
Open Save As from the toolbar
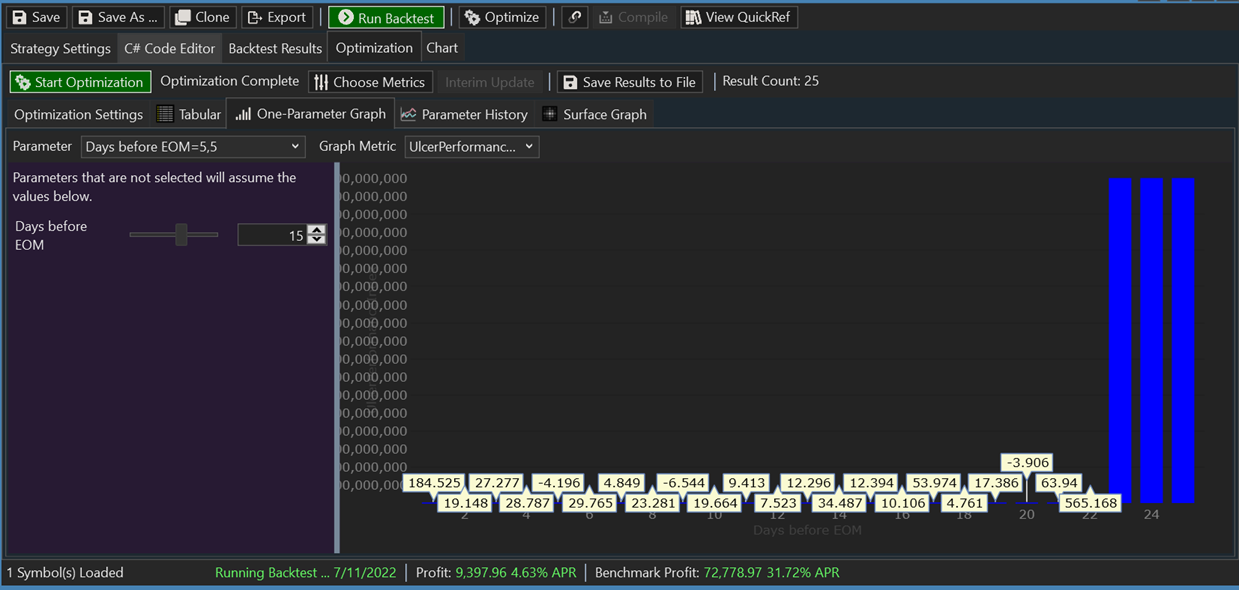click(x=87, y=16)
